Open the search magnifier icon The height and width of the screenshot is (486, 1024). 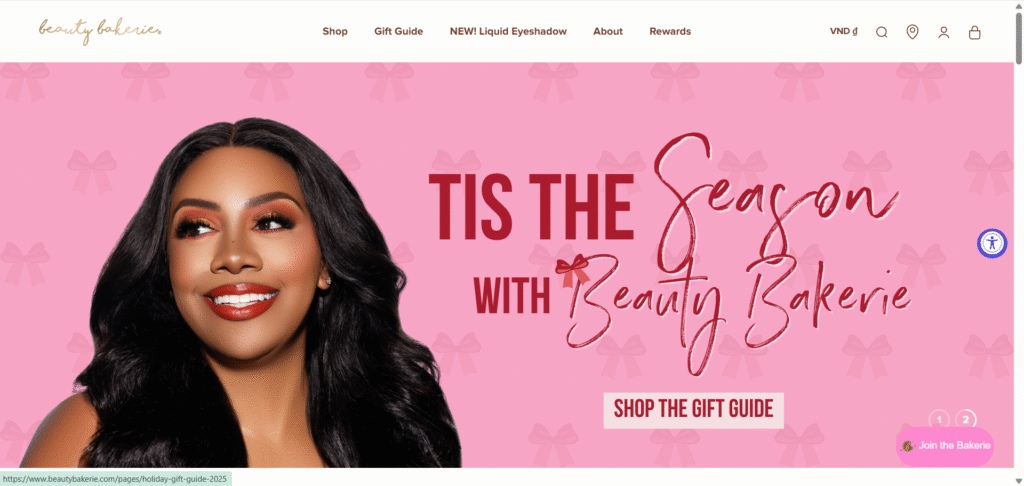tap(882, 32)
